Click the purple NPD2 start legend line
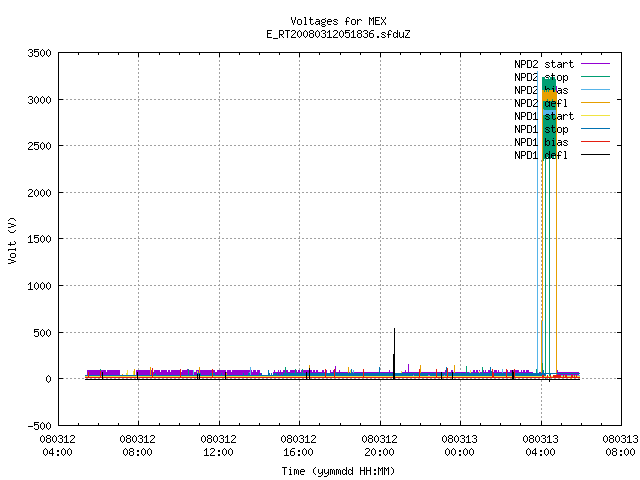The height and width of the screenshot is (480, 640). click(x=596, y=64)
